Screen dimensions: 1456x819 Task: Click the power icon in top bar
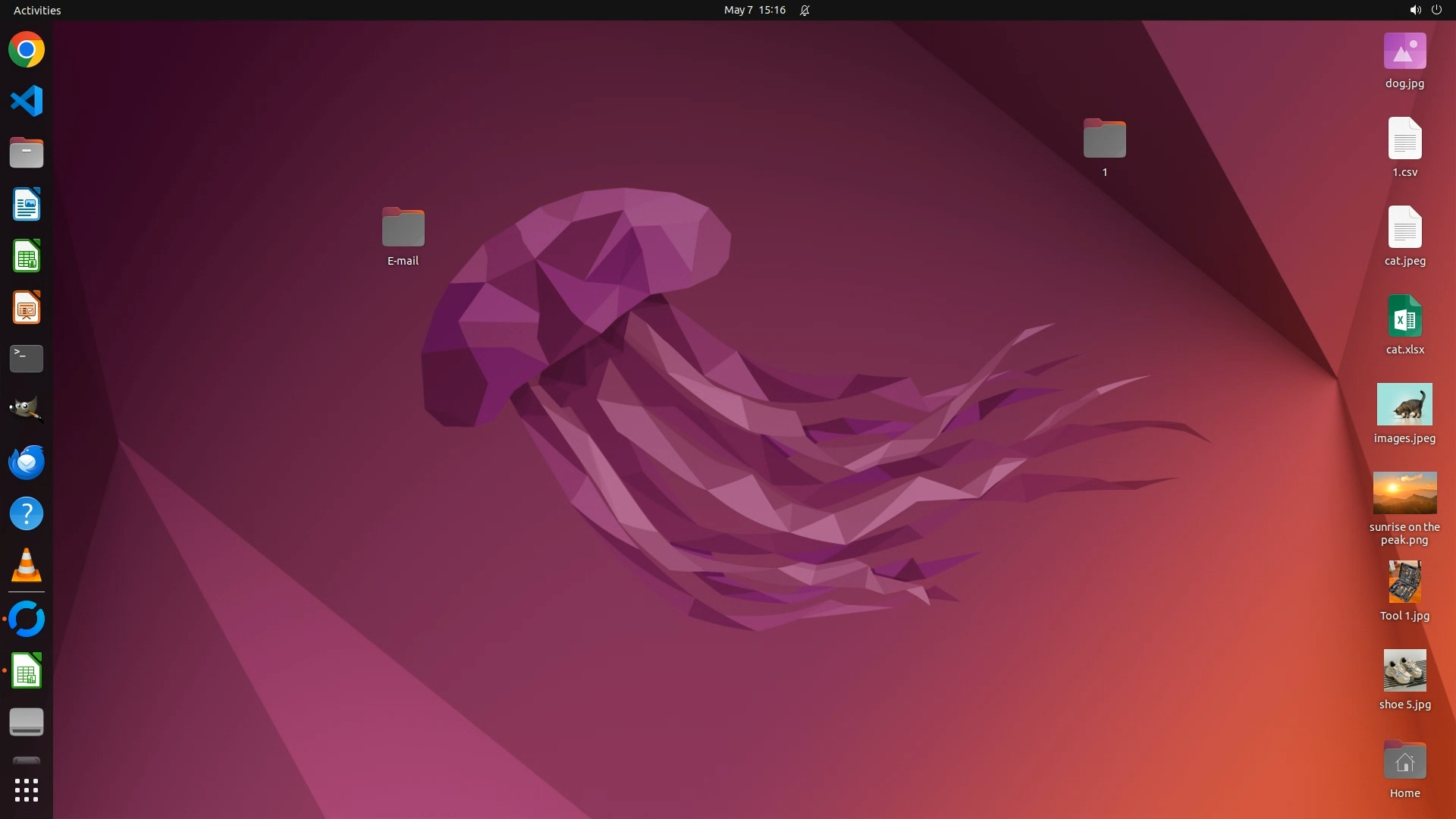tap(1436, 10)
